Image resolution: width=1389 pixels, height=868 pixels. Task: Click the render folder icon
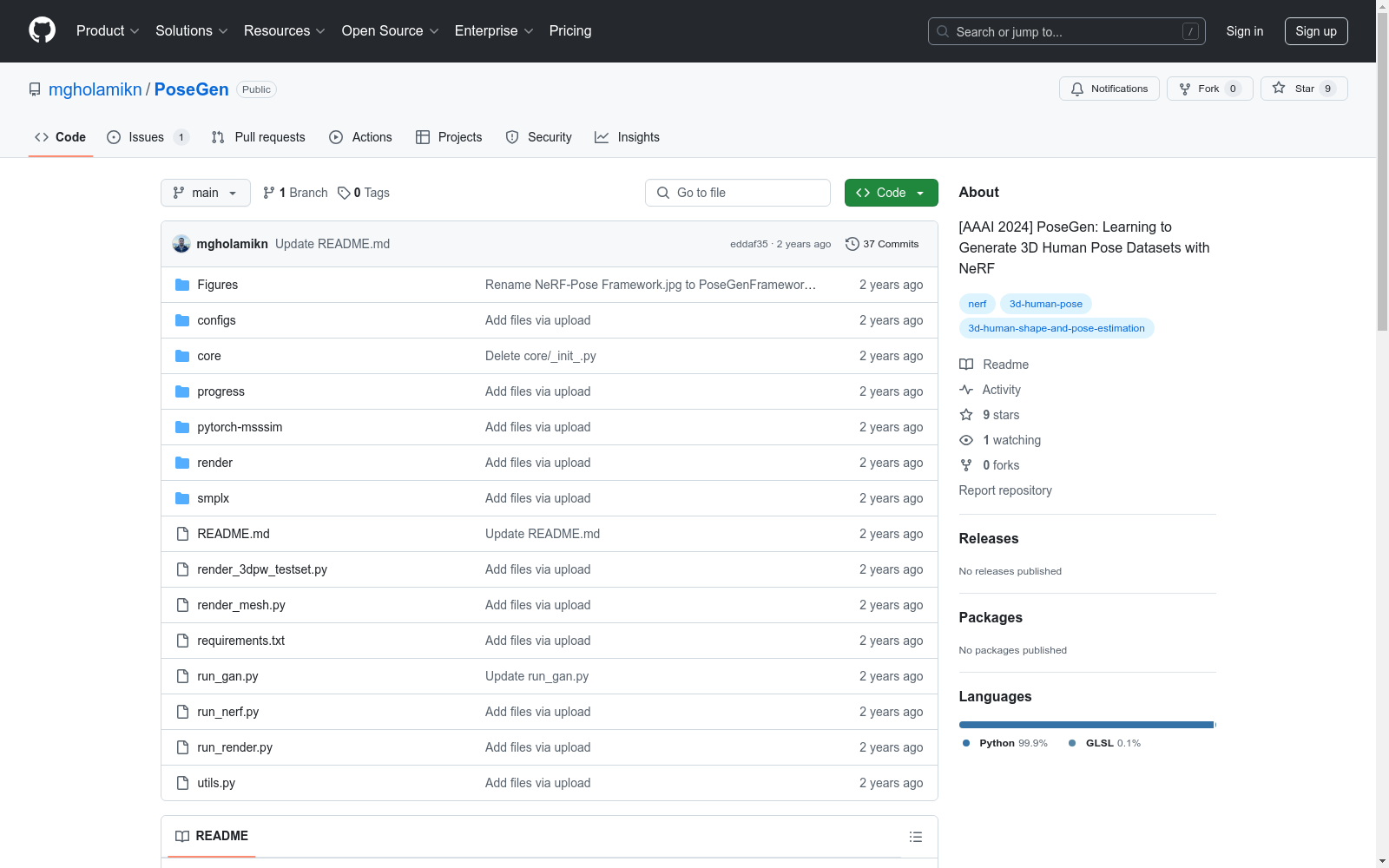(x=182, y=463)
